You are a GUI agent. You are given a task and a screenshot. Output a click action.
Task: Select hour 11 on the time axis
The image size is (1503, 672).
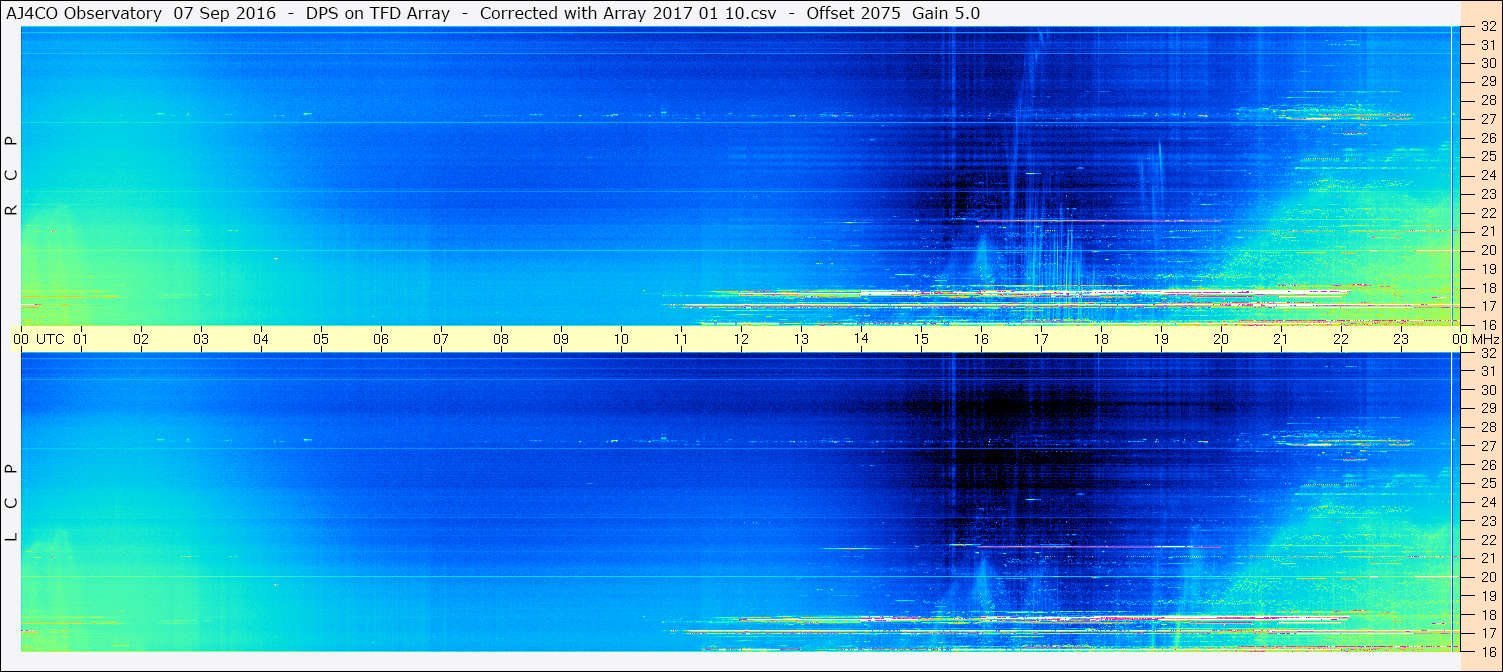tap(681, 339)
